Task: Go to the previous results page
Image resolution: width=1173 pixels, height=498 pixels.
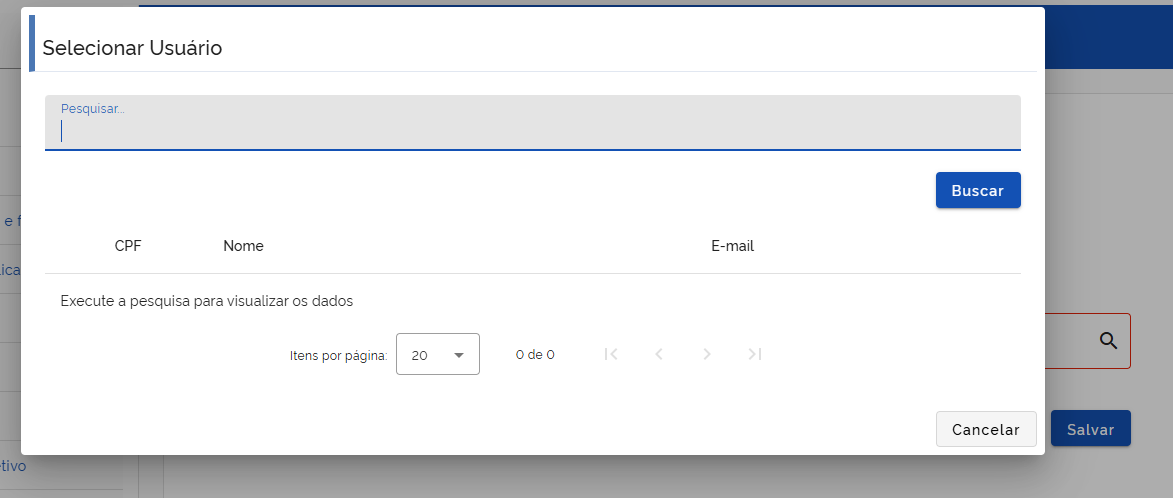Action: [x=659, y=354]
